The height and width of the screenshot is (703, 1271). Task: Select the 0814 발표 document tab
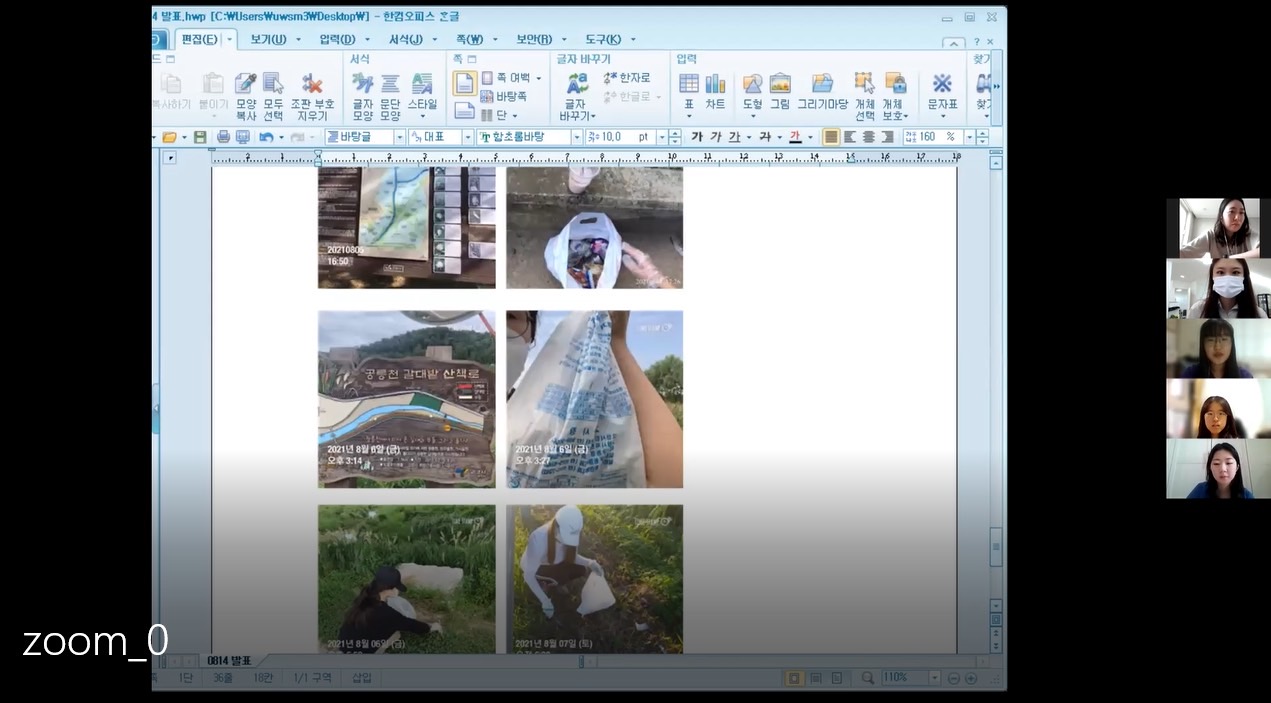pos(228,661)
